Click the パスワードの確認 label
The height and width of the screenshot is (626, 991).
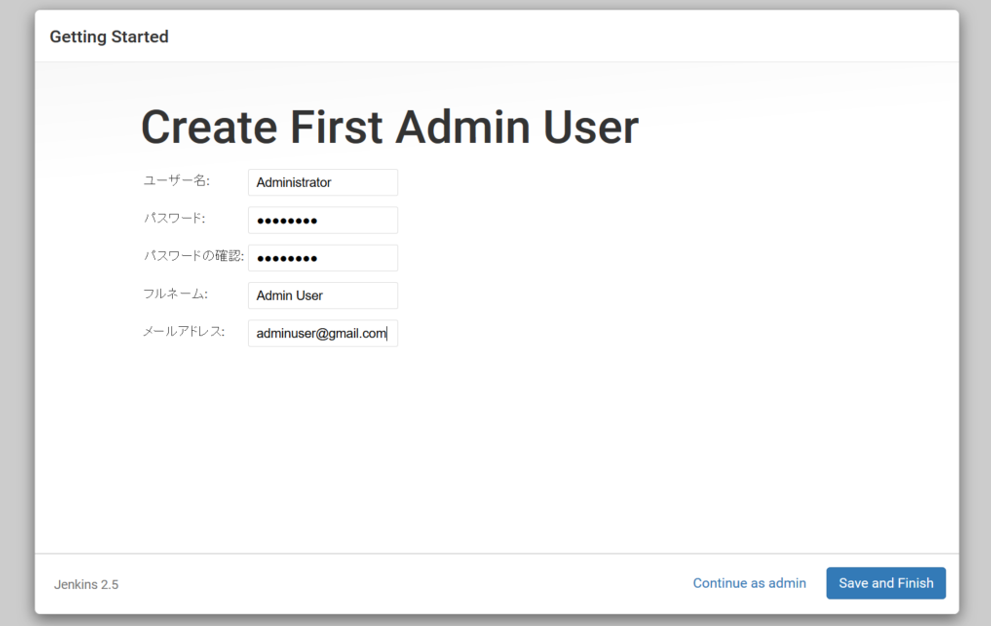[x=193, y=256]
